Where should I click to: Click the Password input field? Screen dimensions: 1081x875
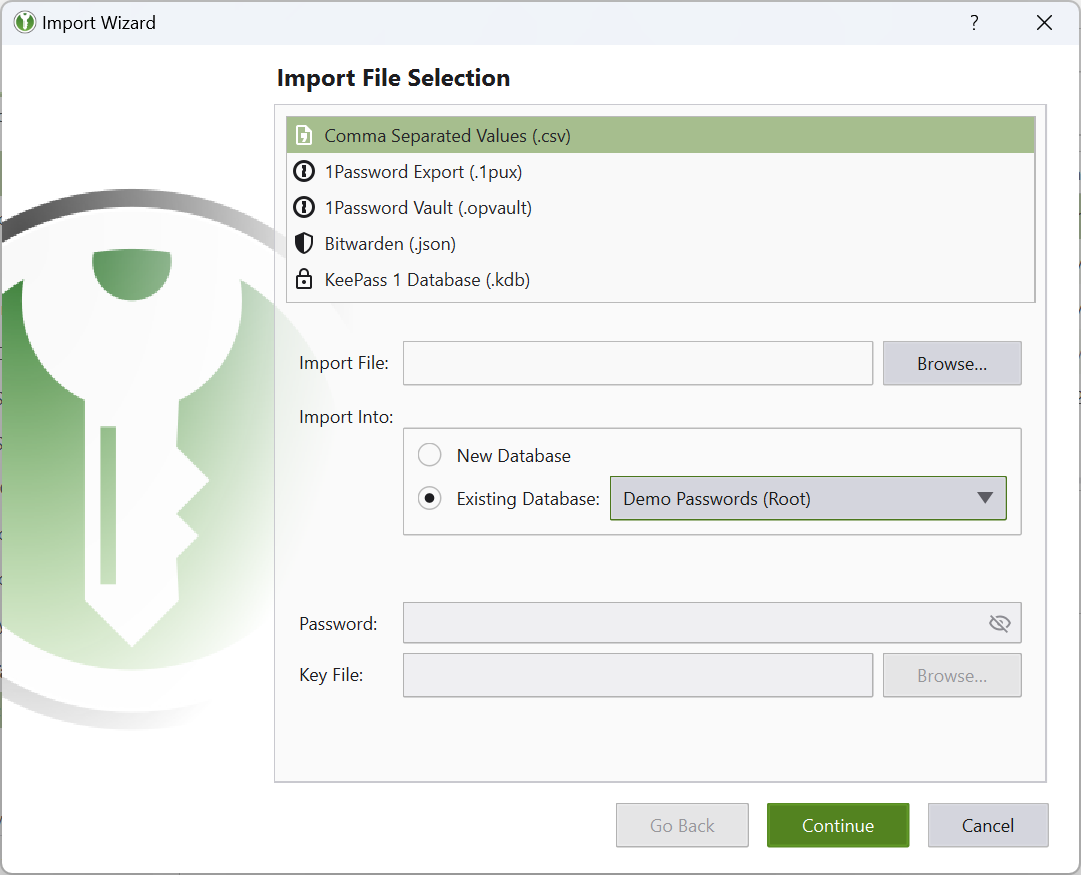coord(711,623)
